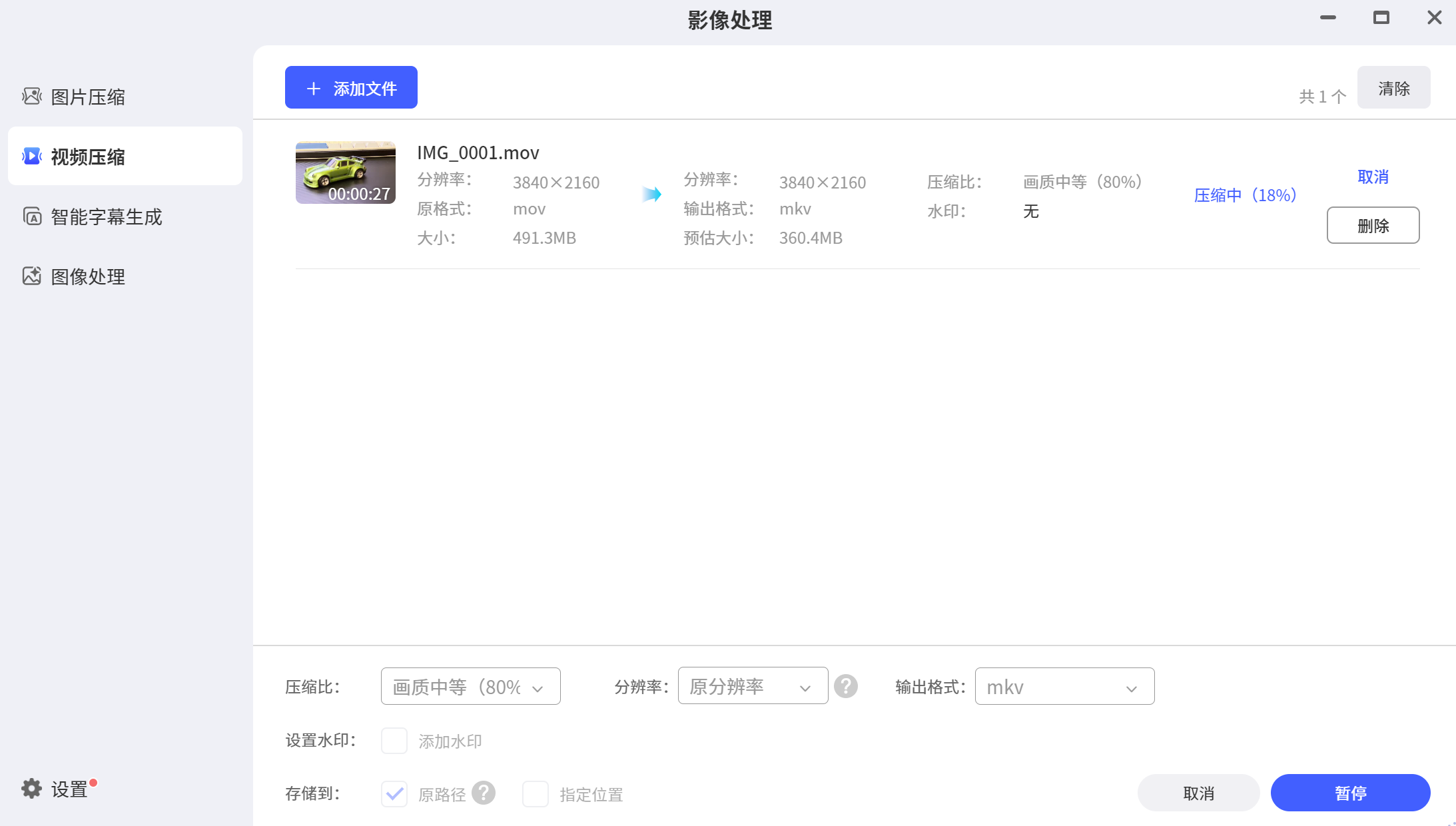Click the blue 取消 link for IMG_0001.mov

click(x=1373, y=177)
